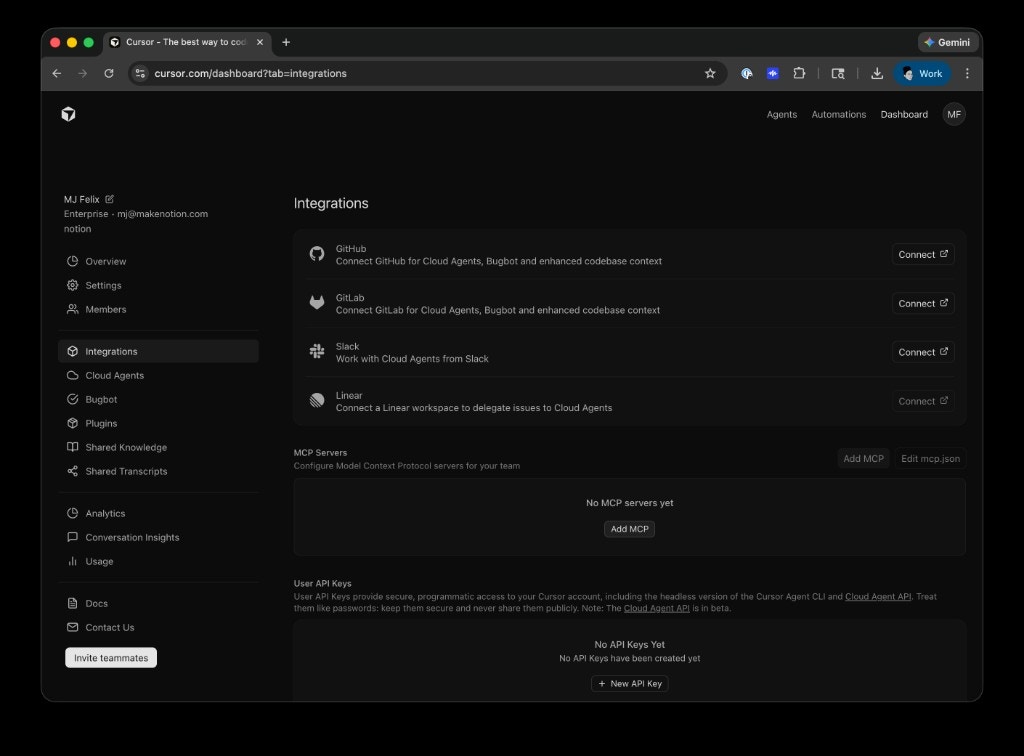Open the MF profile avatar menu
1024x756 pixels.
[954, 114]
